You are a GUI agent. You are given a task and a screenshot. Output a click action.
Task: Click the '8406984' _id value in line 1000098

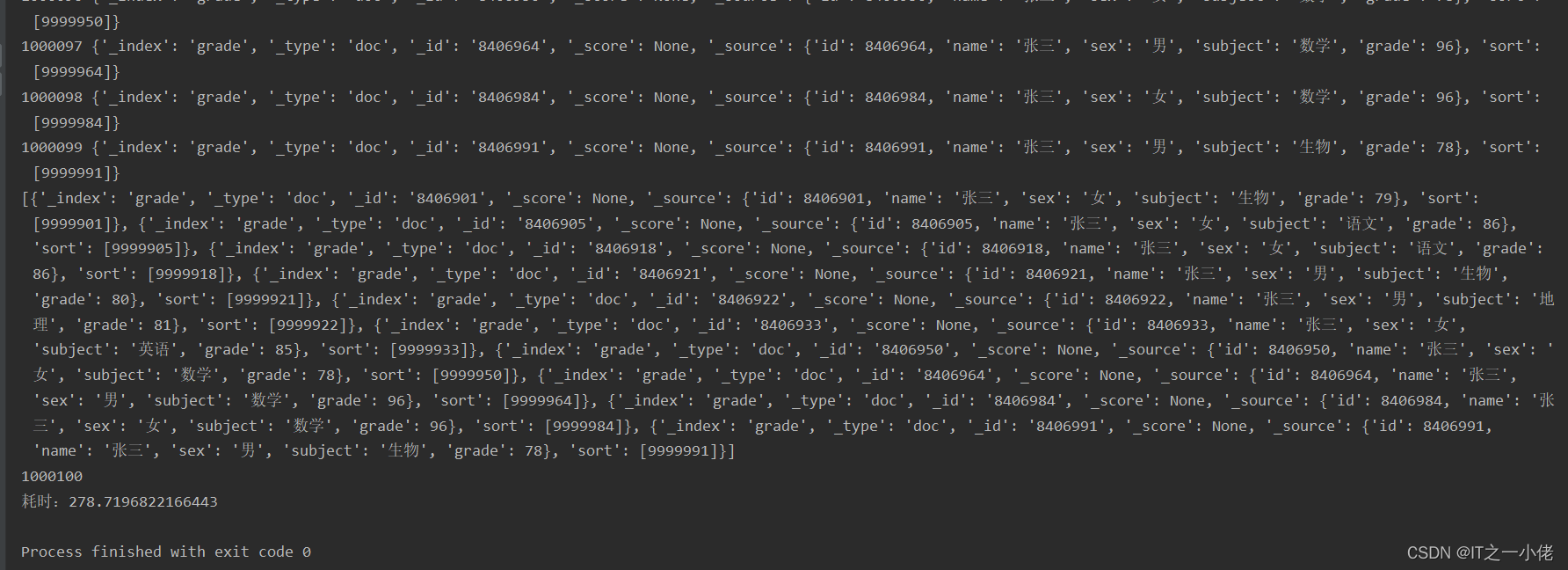point(509,97)
